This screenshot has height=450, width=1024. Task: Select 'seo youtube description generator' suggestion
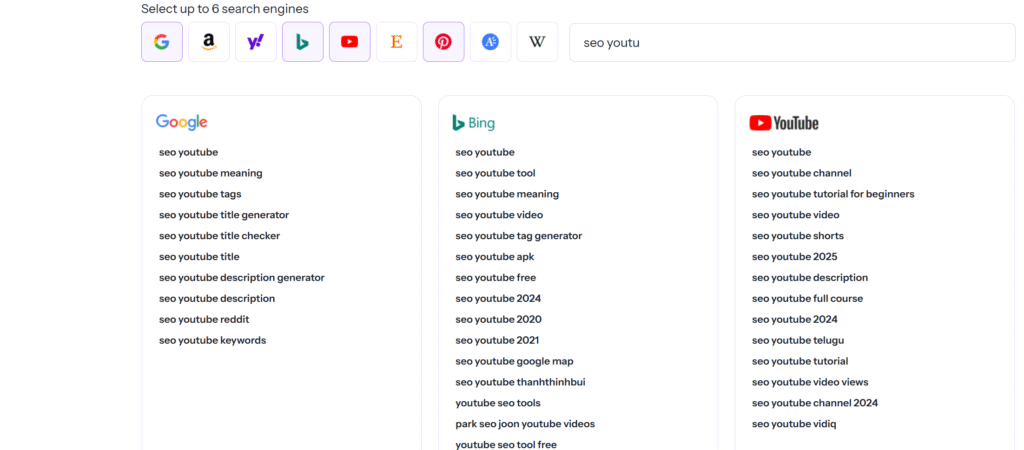242,278
